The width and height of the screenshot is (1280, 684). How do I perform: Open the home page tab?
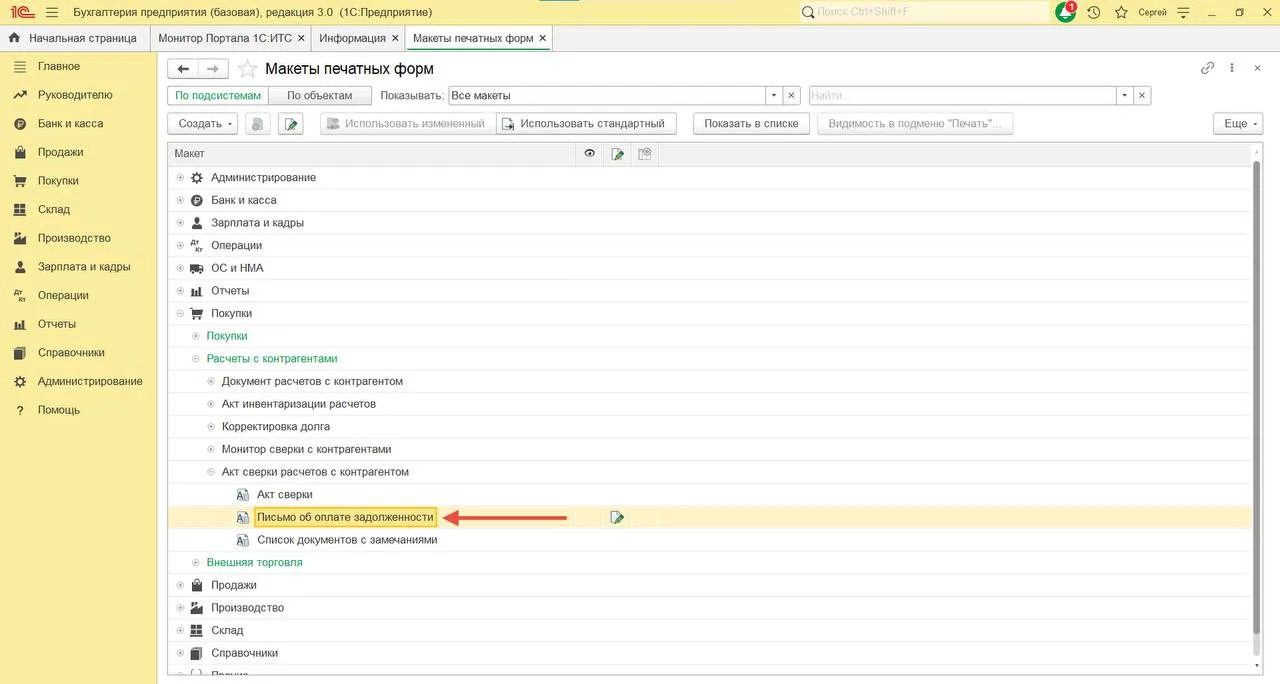[74, 38]
